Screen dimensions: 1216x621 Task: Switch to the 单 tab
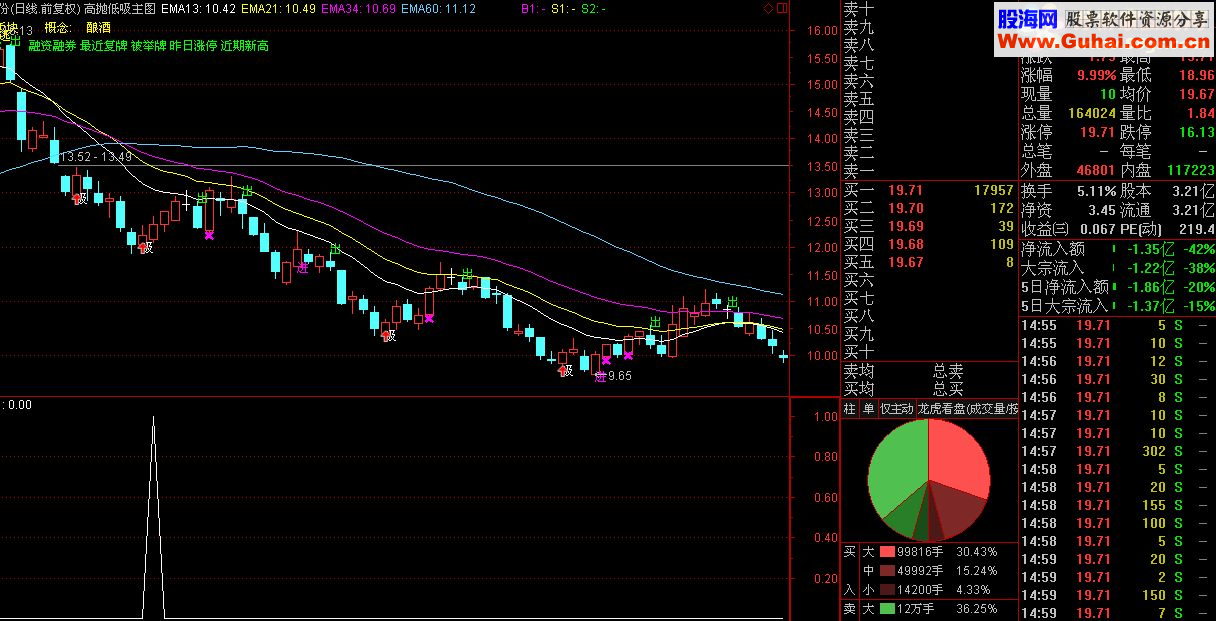(868, 409)
